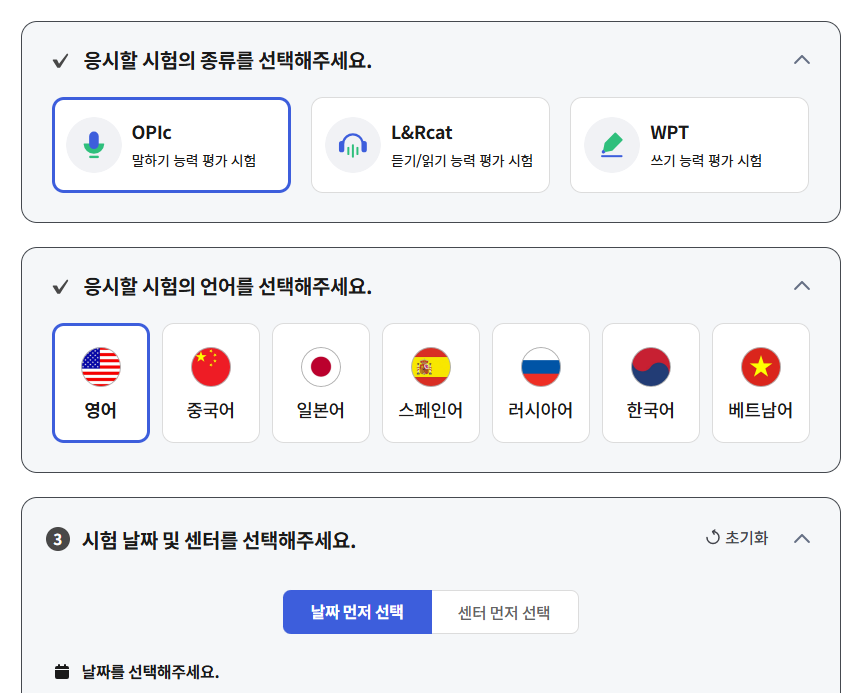This screenshot has width=856, height=693.
Task: Click the Japan flag icon
Action: (321, 367)
